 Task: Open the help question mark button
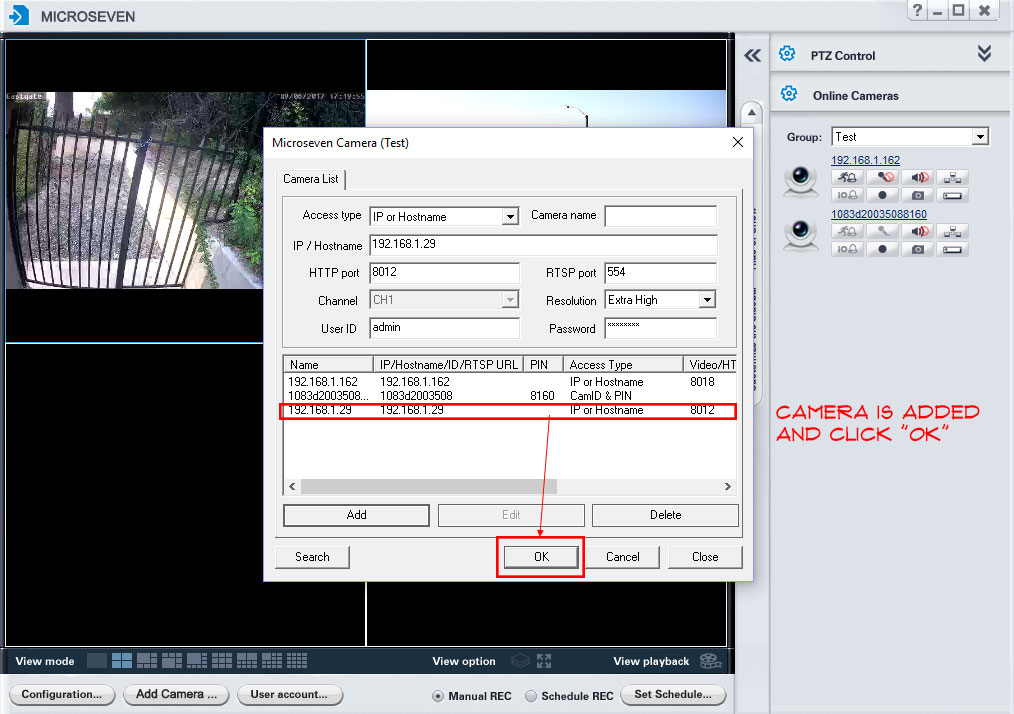(x=918, y=10)
